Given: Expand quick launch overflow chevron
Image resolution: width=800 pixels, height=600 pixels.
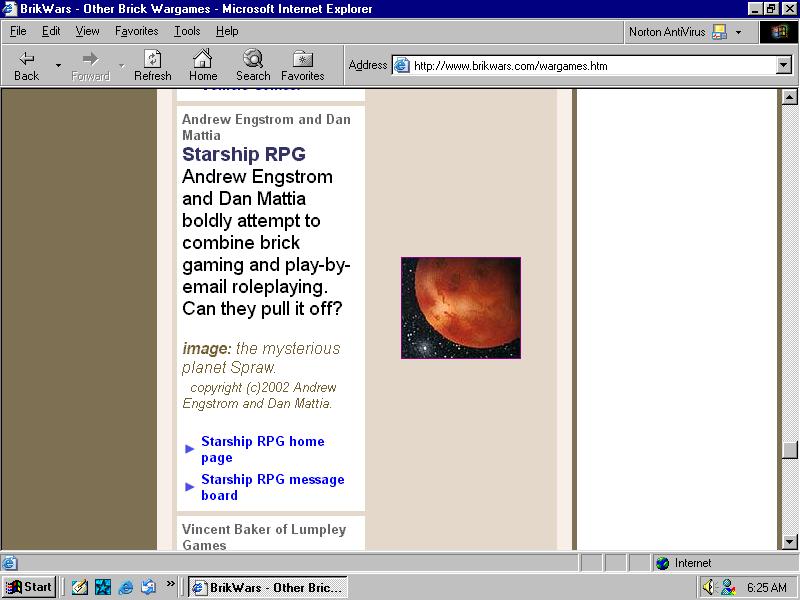Looking at the screenshot, I should tap(170, 583).
